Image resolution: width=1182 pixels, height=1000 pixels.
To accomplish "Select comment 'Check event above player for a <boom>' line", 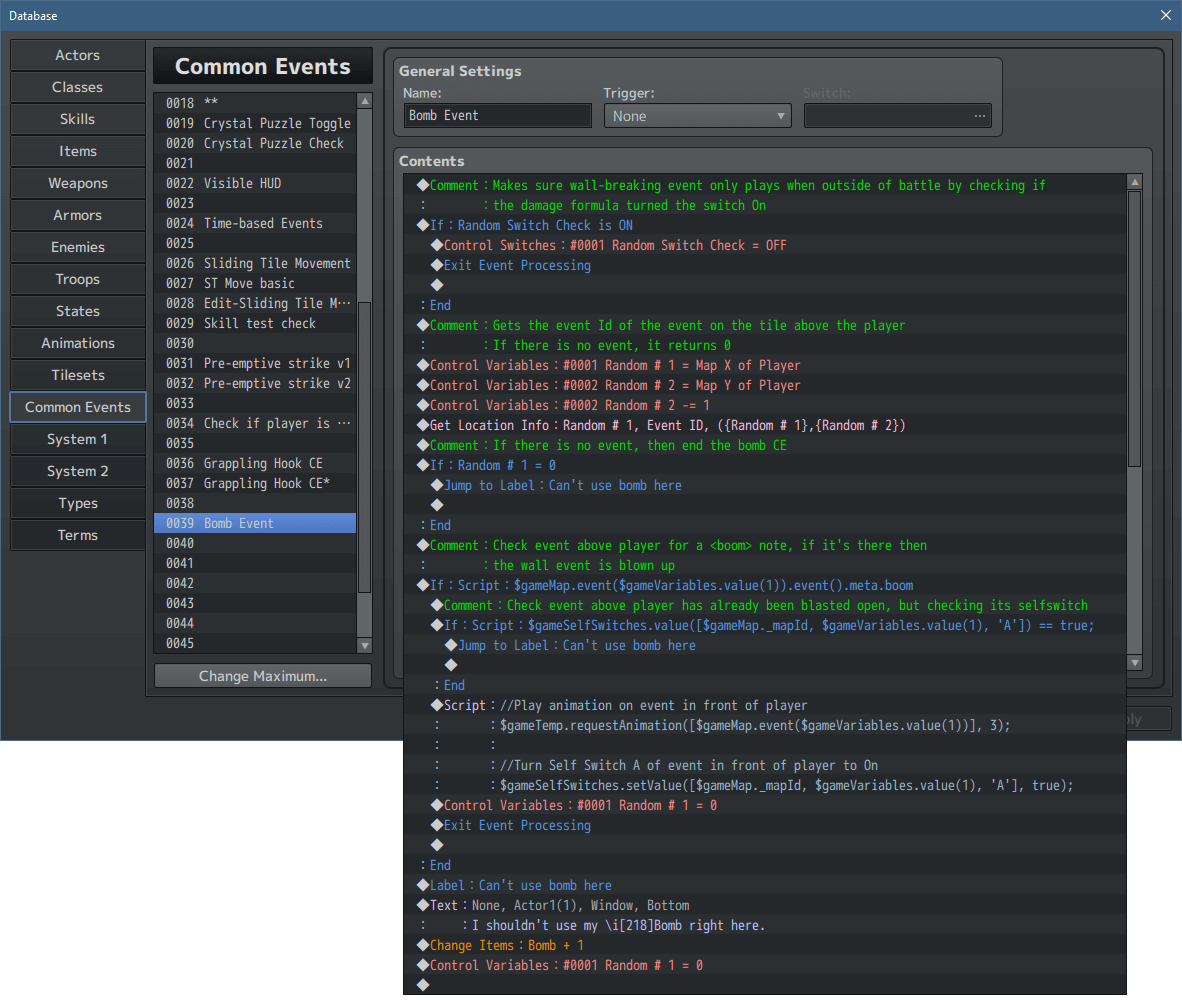I will click(765, 546).
